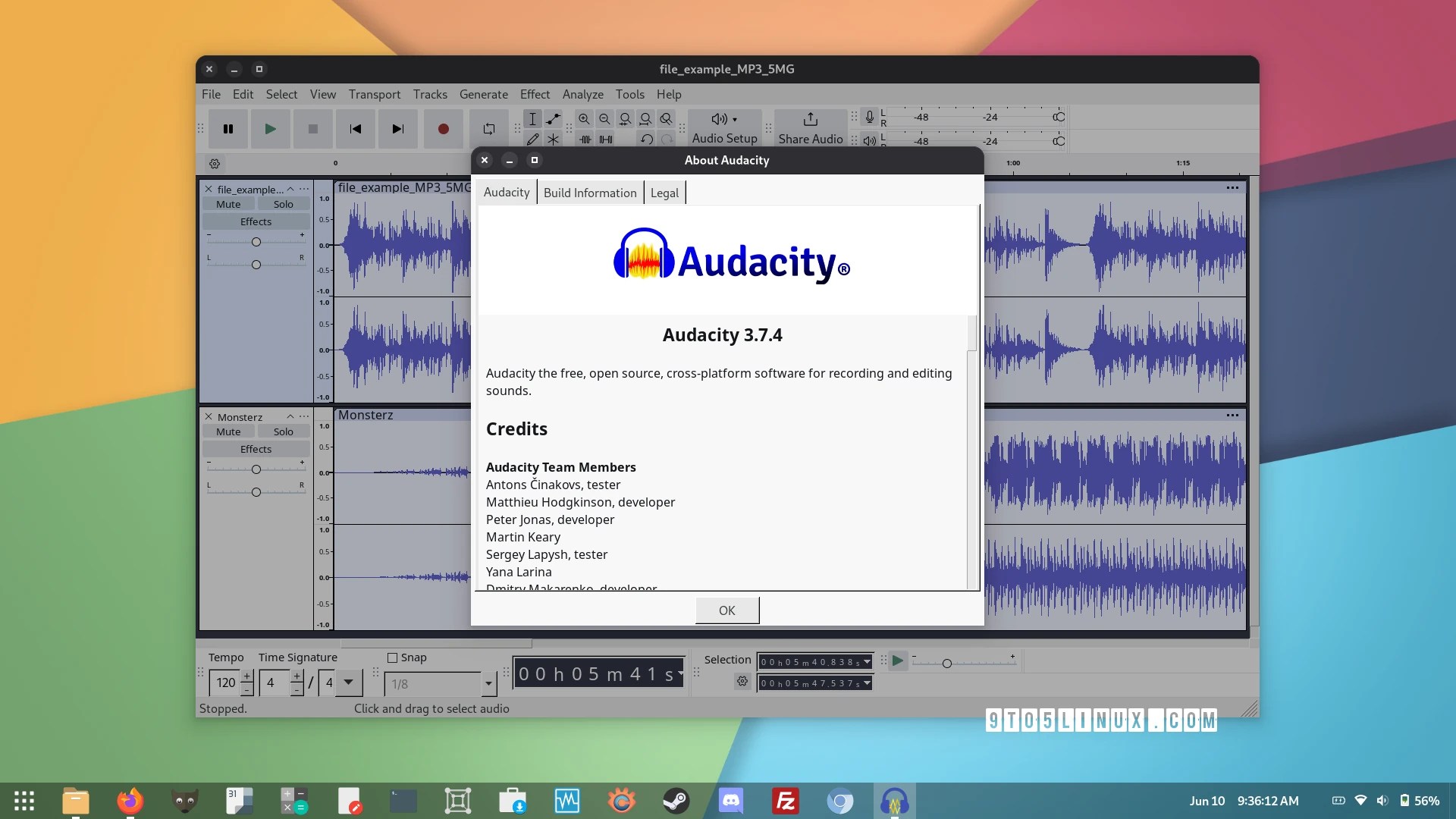Screen dimensions: 1456x819
Task: Open the timeline options gear icon
Action: pyautogui.click(x=215, y=164)
